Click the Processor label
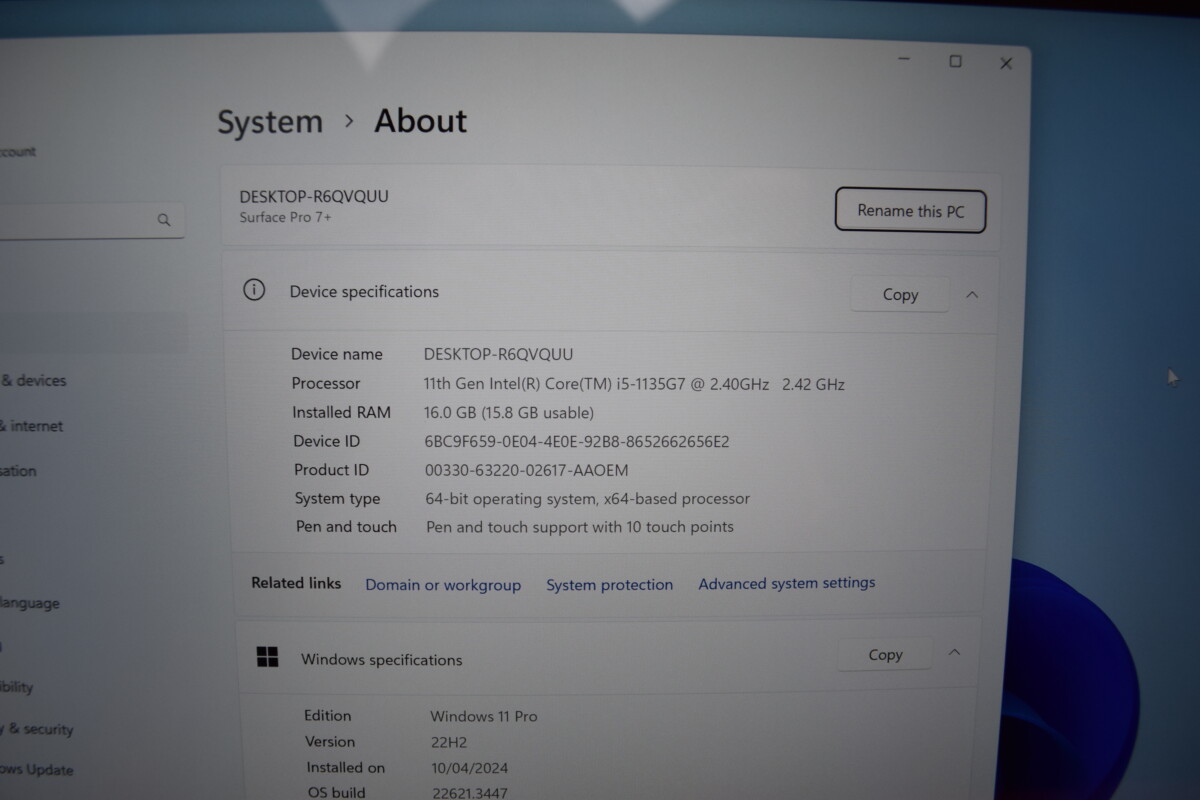Viewport: 1200px width, 800px height. 326,383
